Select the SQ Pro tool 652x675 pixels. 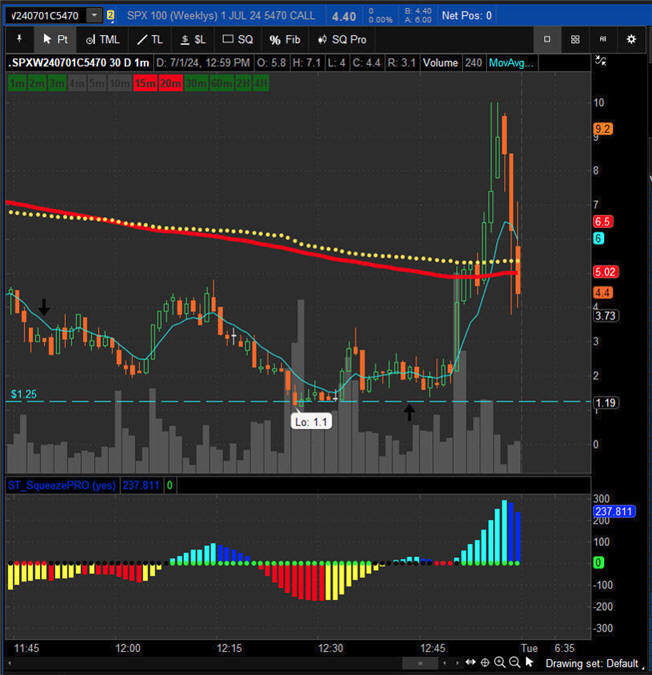click(x=342, y=40)
